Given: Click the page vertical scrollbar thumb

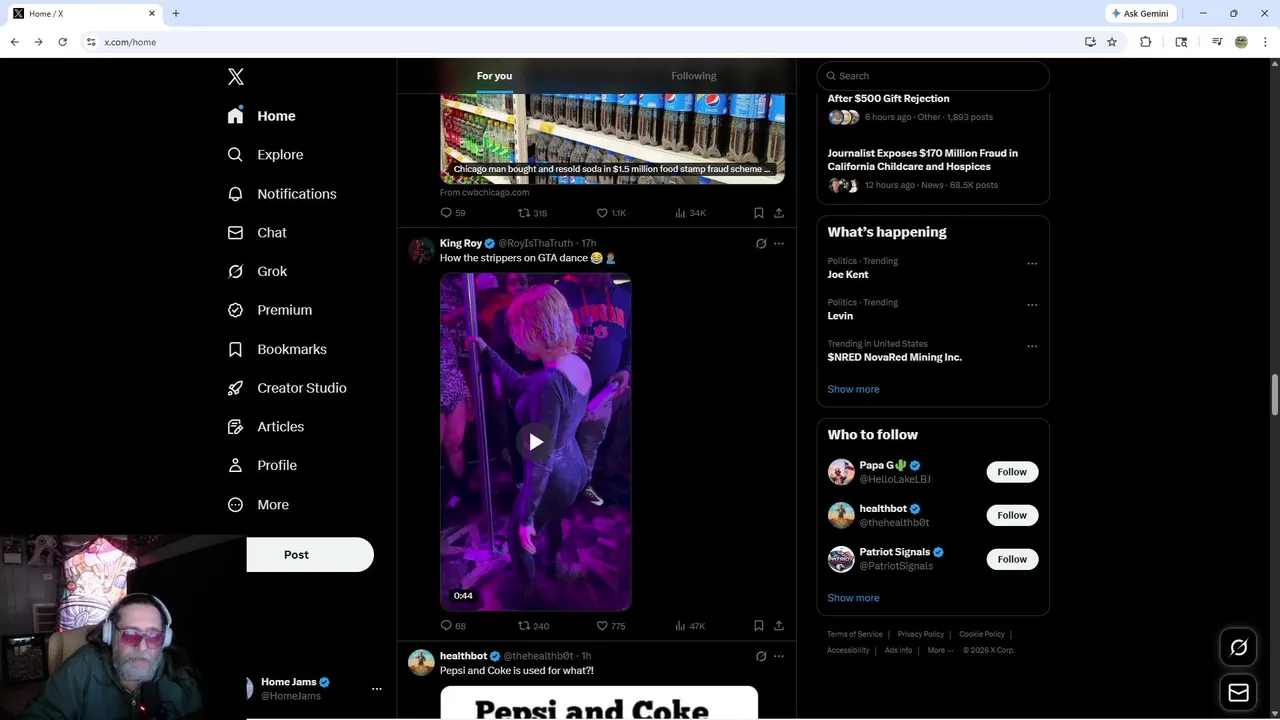Looking at the screenshot, I should coord(1274,395).
